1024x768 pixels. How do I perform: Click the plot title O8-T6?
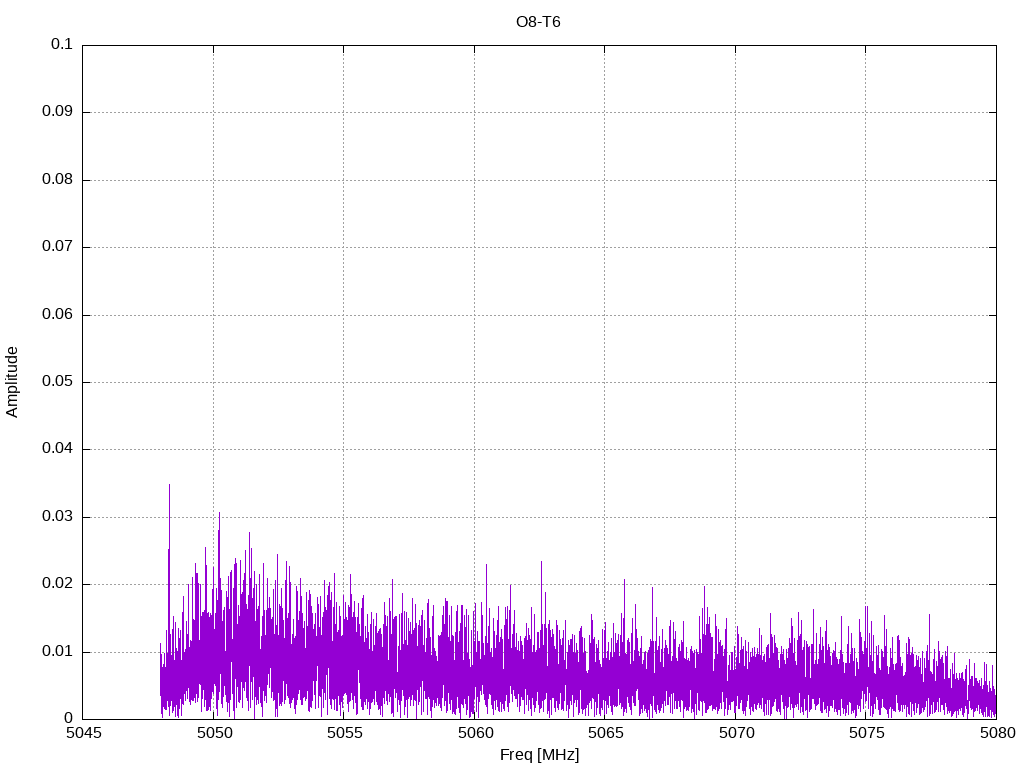tap(538, 21)
